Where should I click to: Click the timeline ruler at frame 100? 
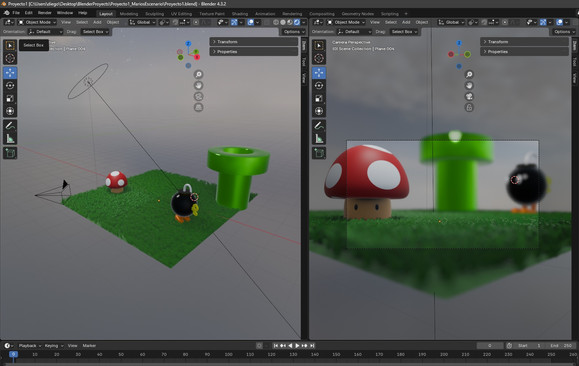[x=229, y=354]
